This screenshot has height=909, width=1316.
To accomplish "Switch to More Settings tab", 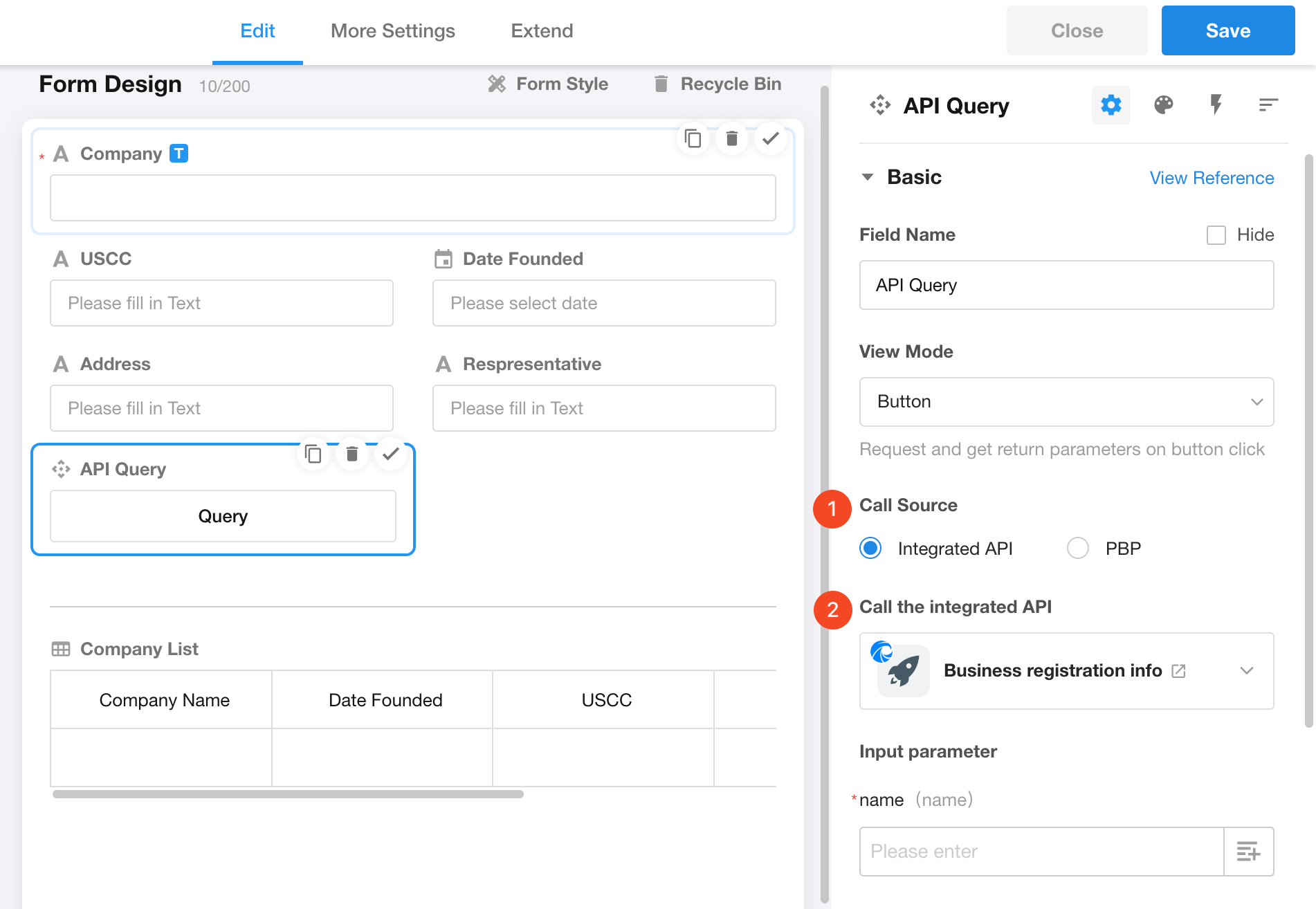I will tap(392, 31).
